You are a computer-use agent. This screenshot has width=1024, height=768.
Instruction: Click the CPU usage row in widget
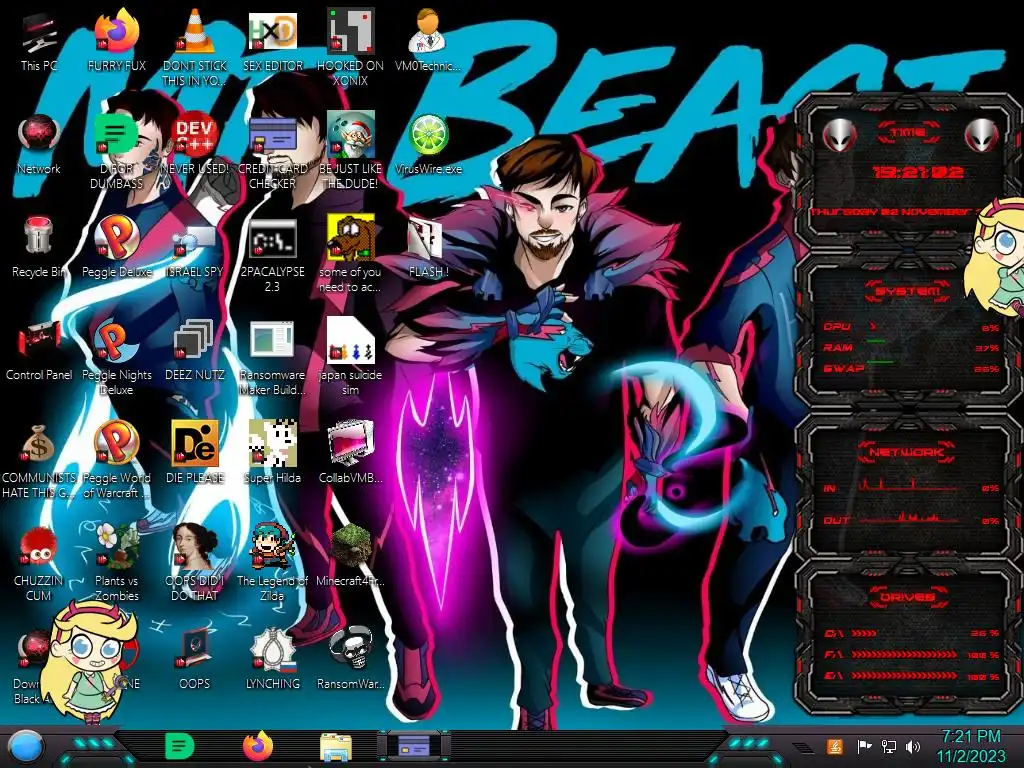(911, 327)
